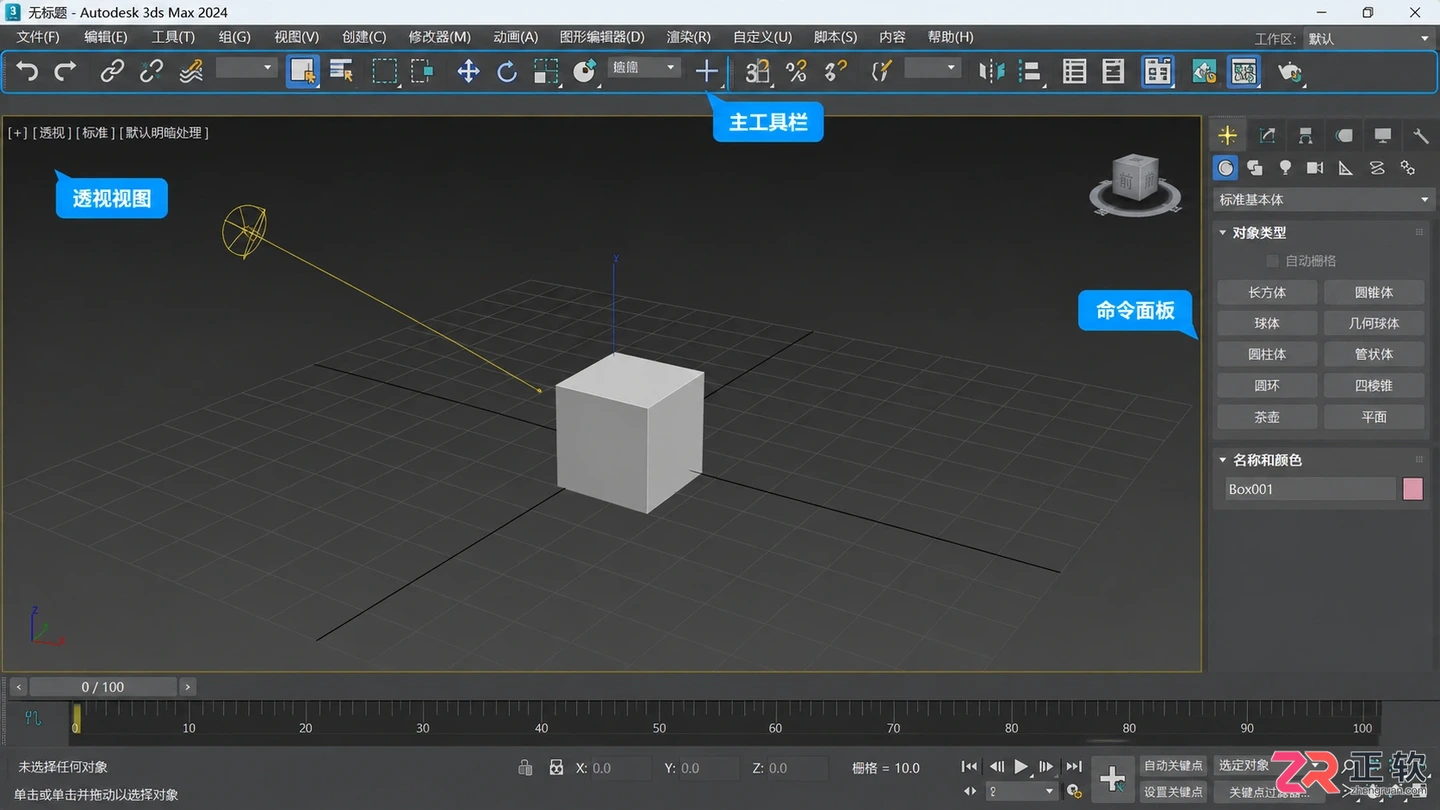Select the Cameras category icon
Image resolution: width=1440 pixels, height=810 pixels.
[x=1315, y=167]
